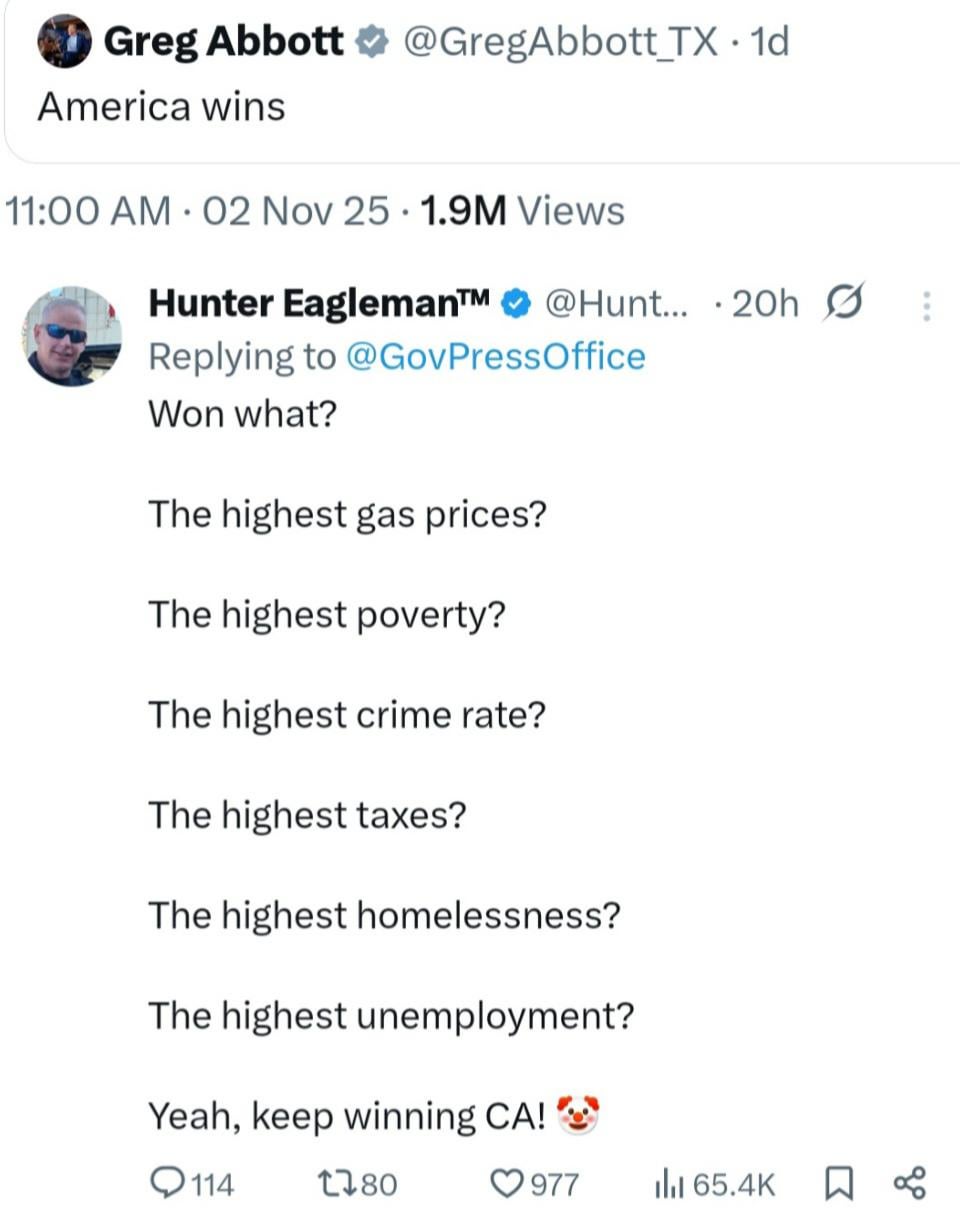The height and width of the screenshot is (1224, 960).
Task: Click the Hunter Eagleman display name
Action: click(320, 304)
